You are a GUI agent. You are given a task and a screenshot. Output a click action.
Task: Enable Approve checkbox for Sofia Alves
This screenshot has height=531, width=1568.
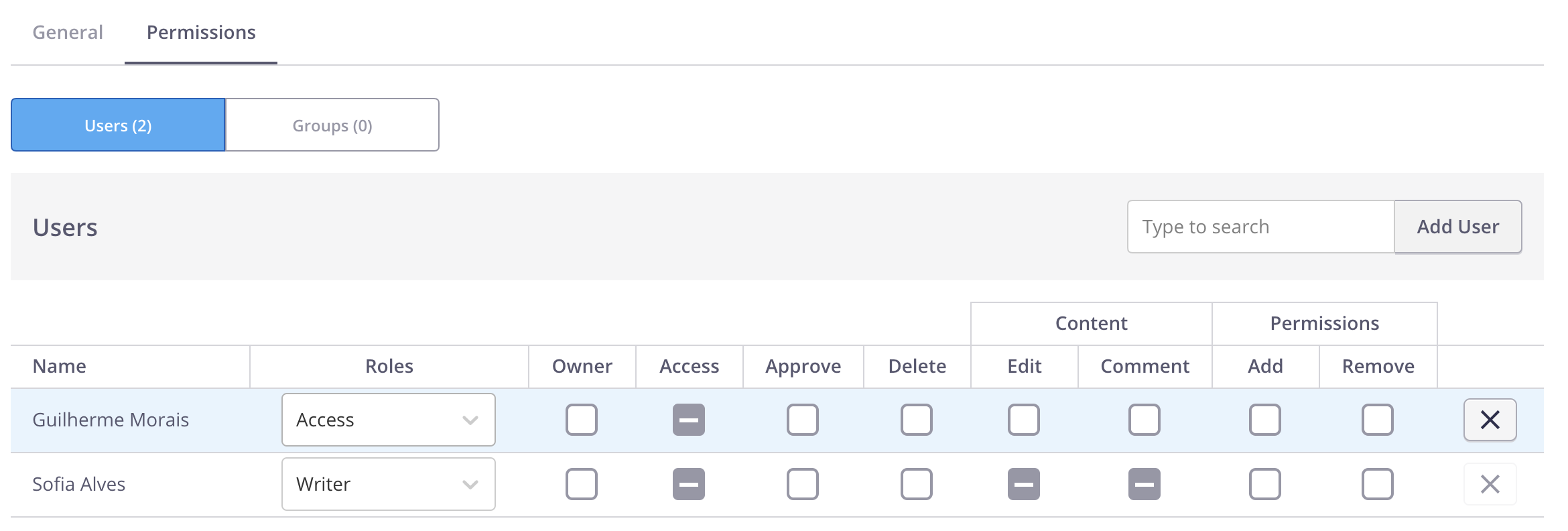coord(803,484)
